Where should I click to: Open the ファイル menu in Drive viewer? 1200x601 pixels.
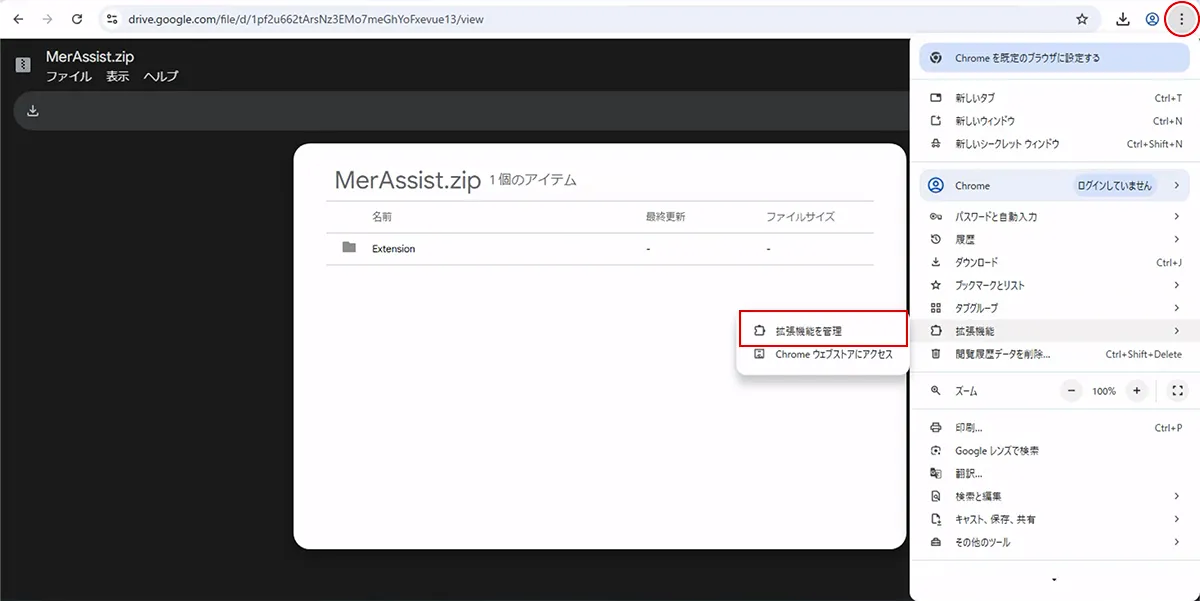click(69, 76)
